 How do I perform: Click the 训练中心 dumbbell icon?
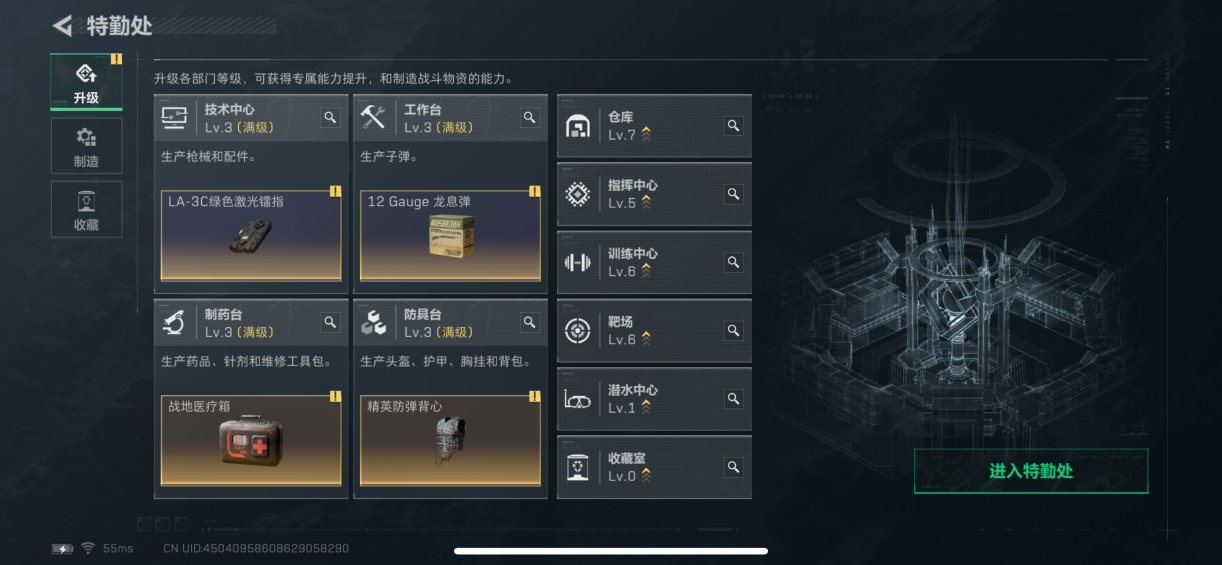(x=578, y=263)
